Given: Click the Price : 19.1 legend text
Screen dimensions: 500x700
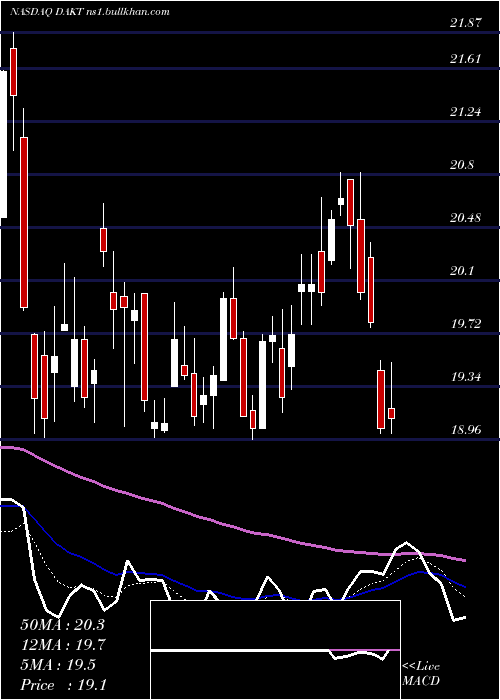Looking at the screenshot, I should [63, 685].
